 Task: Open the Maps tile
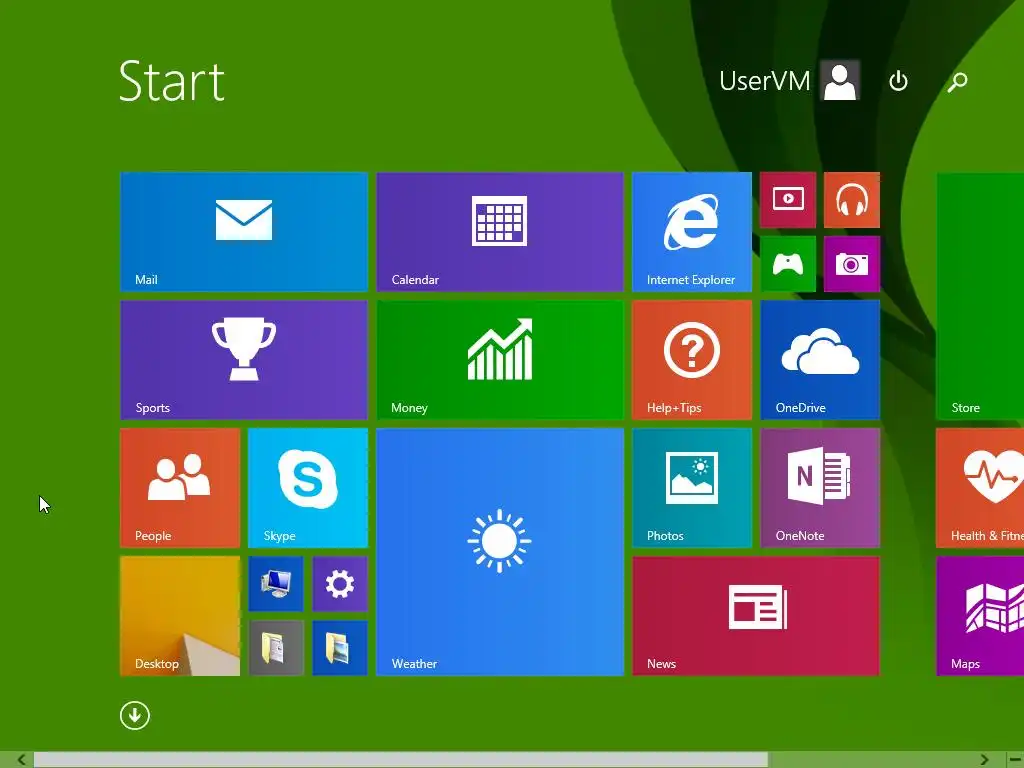pyautogui.click(x=980, y=615)
